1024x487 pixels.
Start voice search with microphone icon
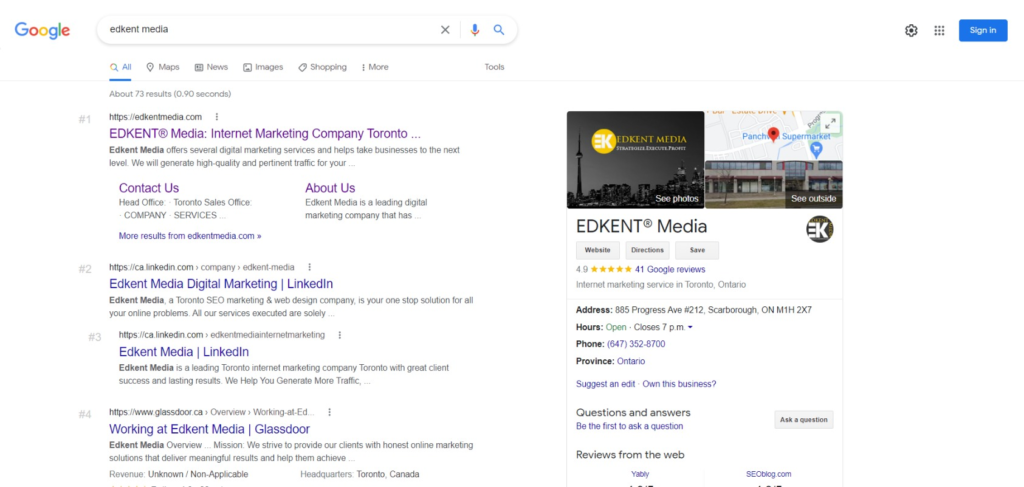pyautogui.click(x=475, y=29)
